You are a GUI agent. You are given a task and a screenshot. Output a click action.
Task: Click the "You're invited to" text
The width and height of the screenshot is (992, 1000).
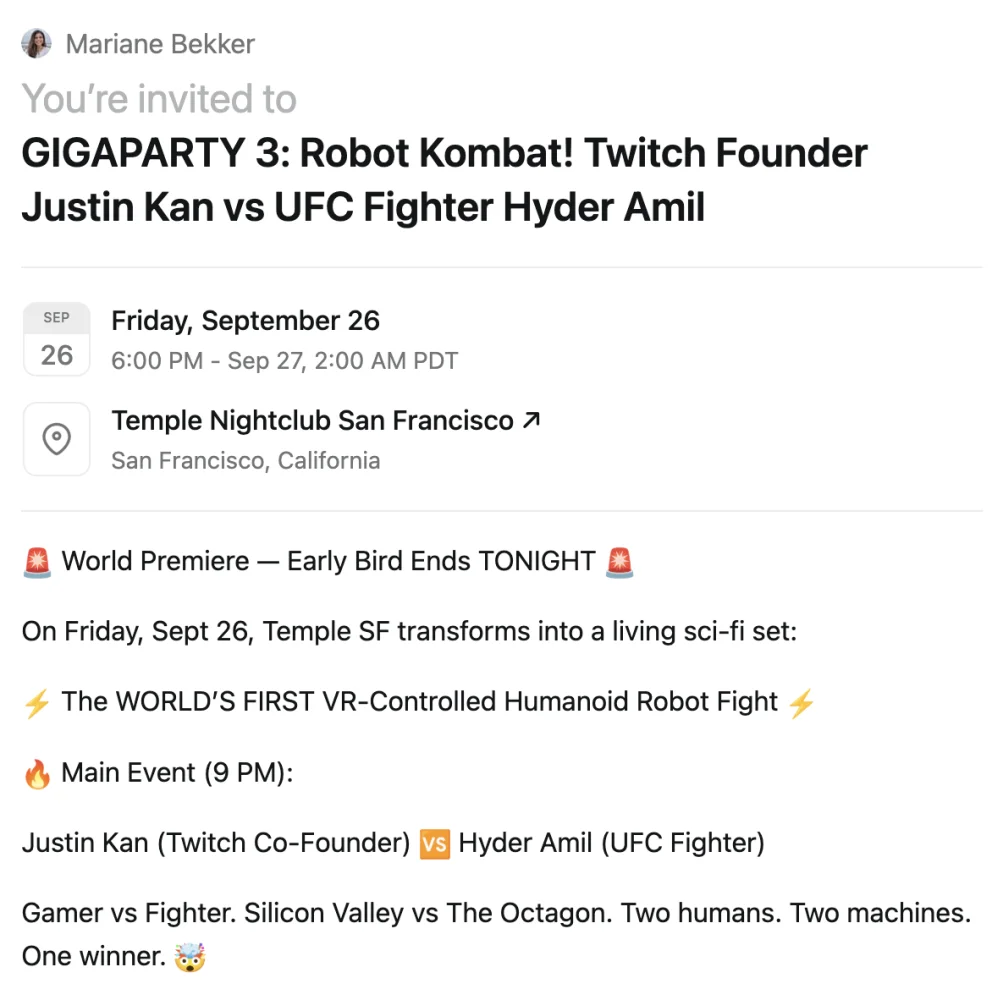pos(159,99)
